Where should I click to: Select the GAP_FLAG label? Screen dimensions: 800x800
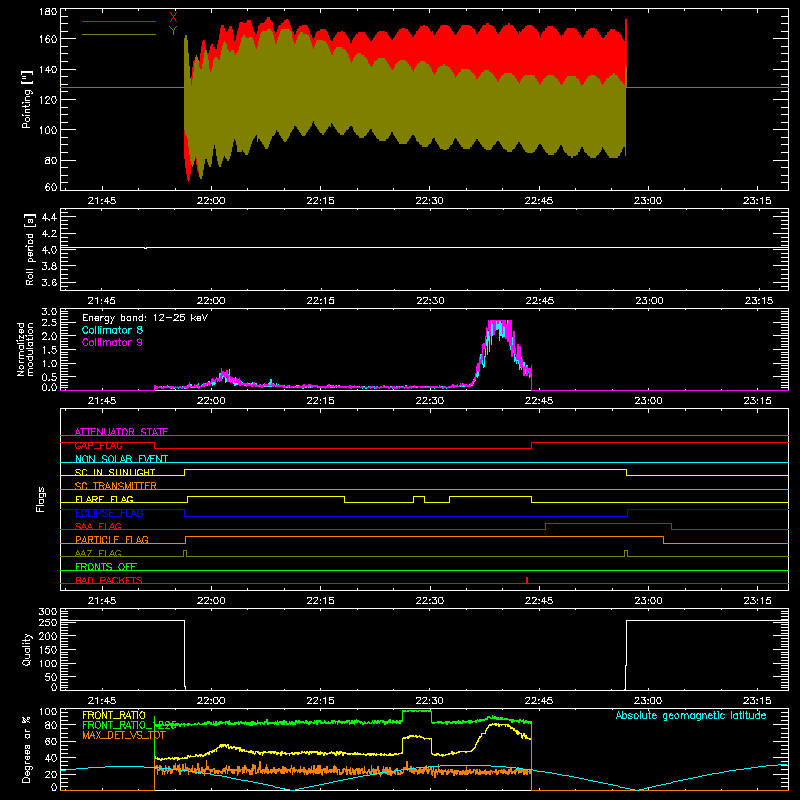pos(98,445)
